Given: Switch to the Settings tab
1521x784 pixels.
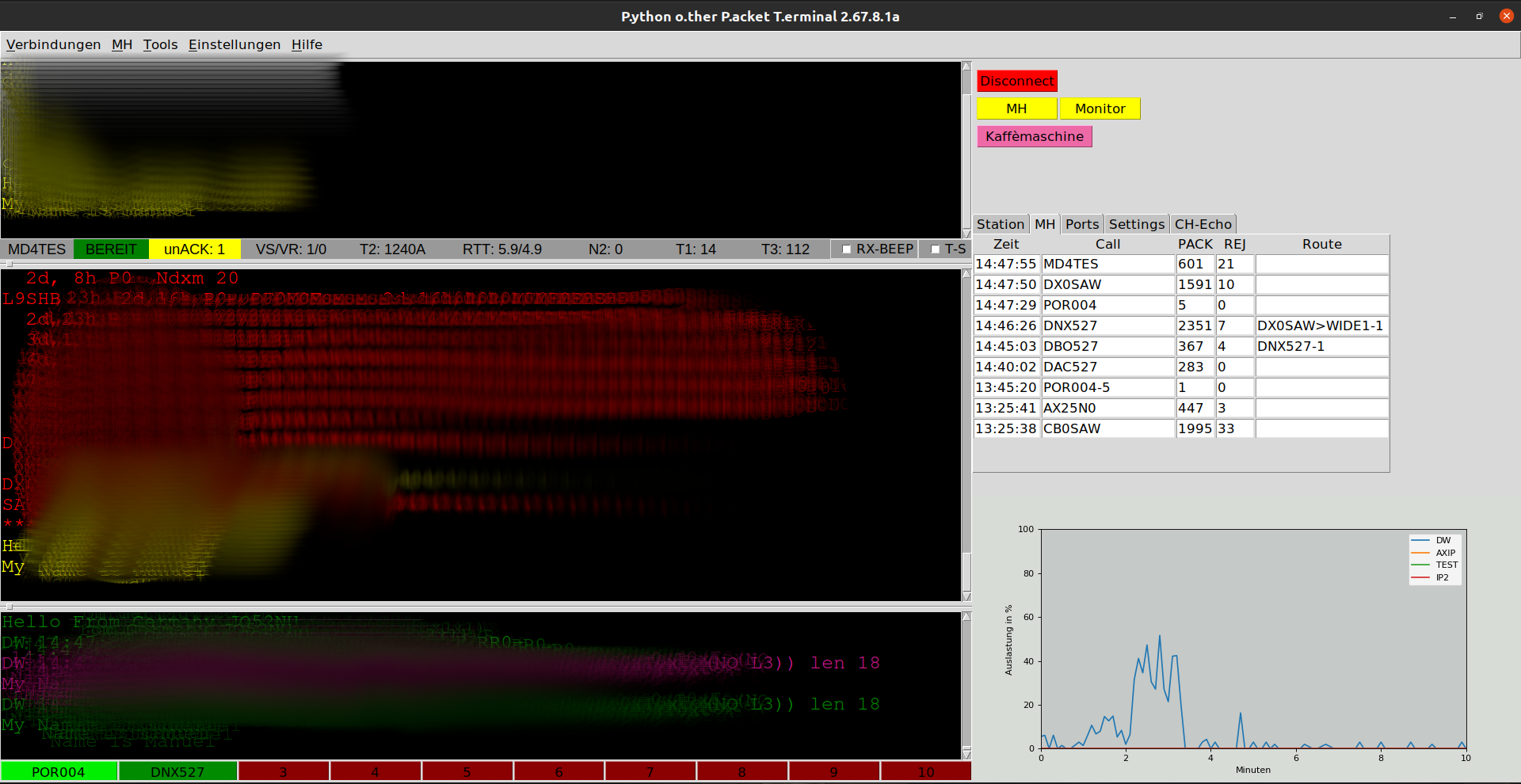Looking at the screenshot, I should [1137, 224].
